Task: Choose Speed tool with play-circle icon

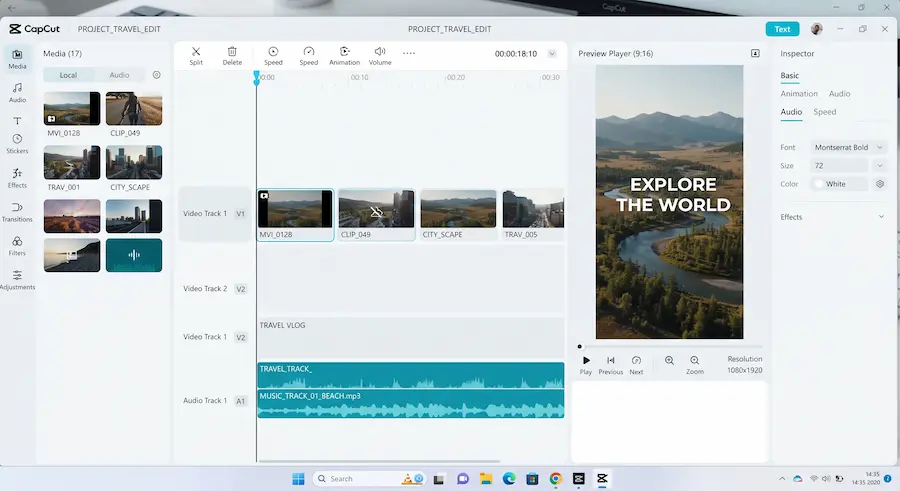Action: pyautogui.click(x=273, y=56)
